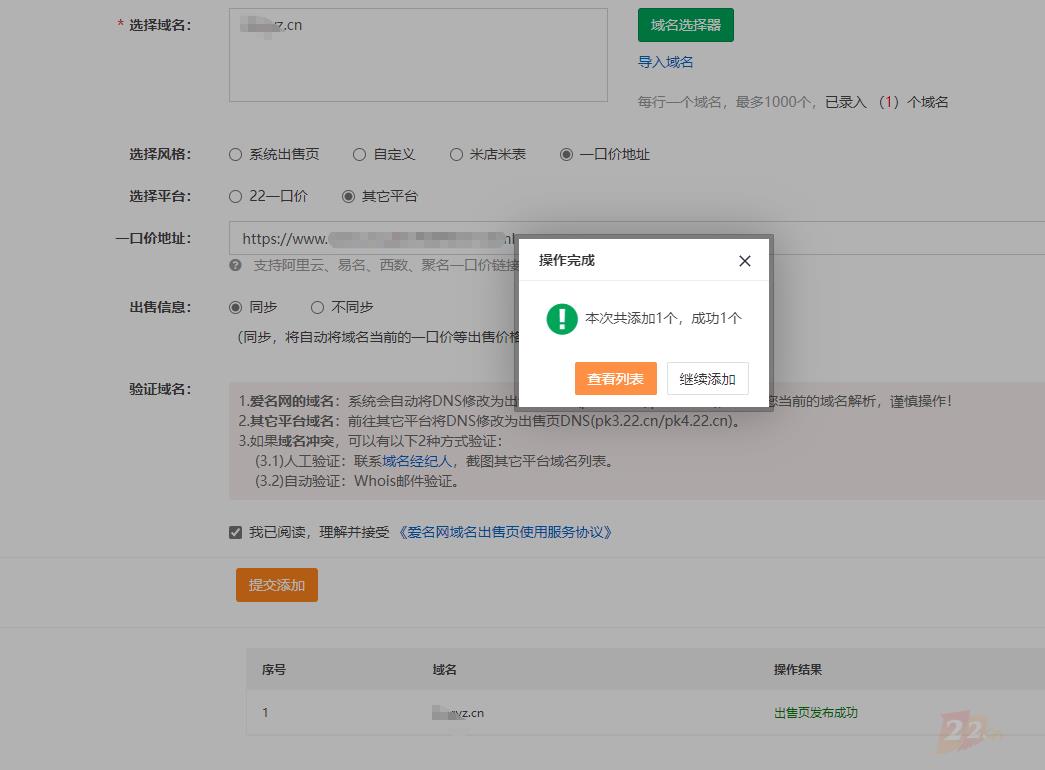Choose the 其它平台 platform radio
This screenshot has height=770, width=1045.
(349, 197)
